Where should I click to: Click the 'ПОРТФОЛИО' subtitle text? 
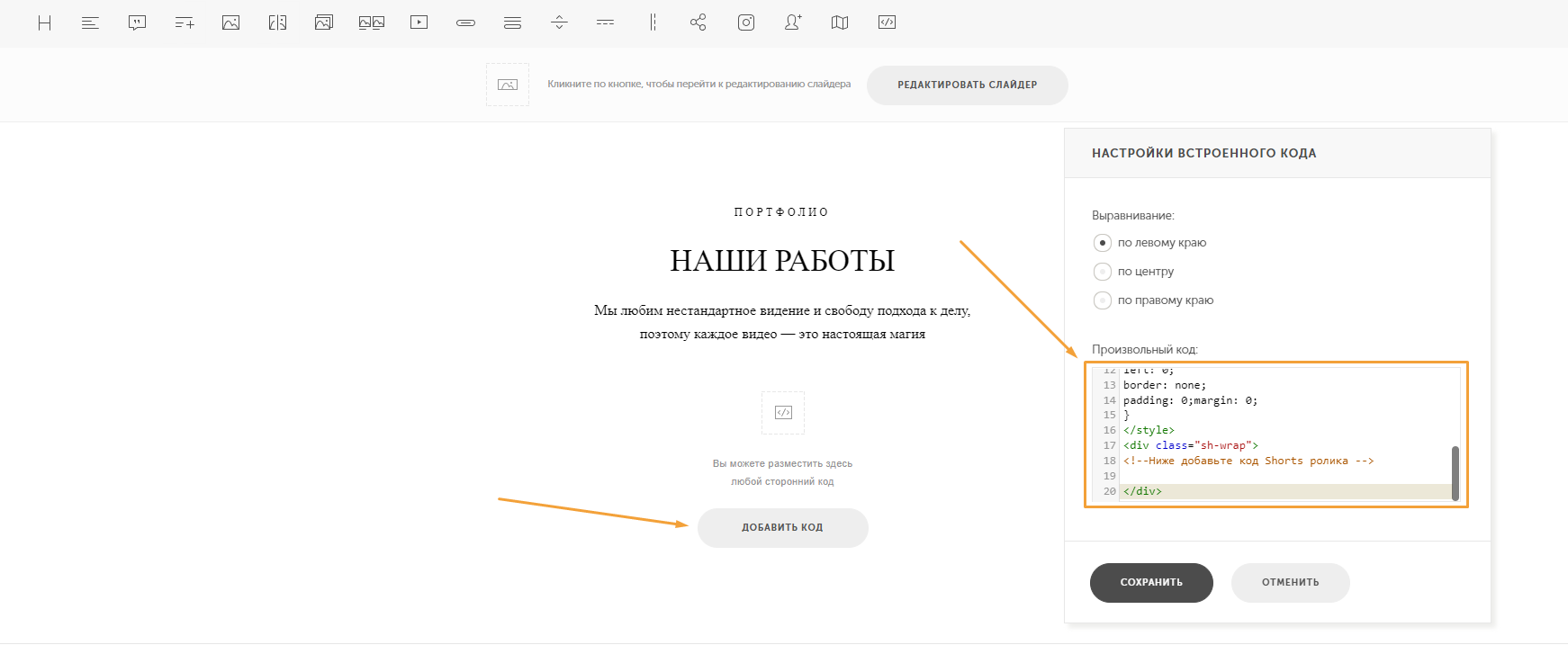coord(781,212)
